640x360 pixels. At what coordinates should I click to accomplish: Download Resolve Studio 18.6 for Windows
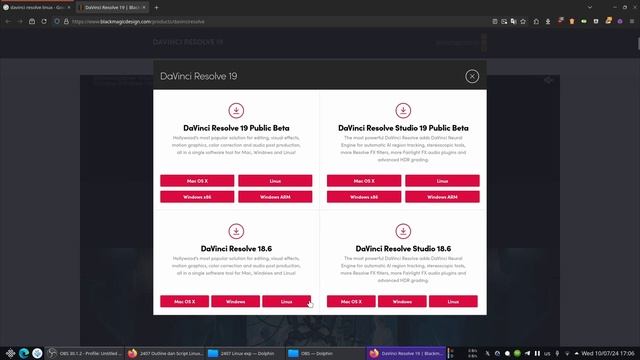coord(402,301)
